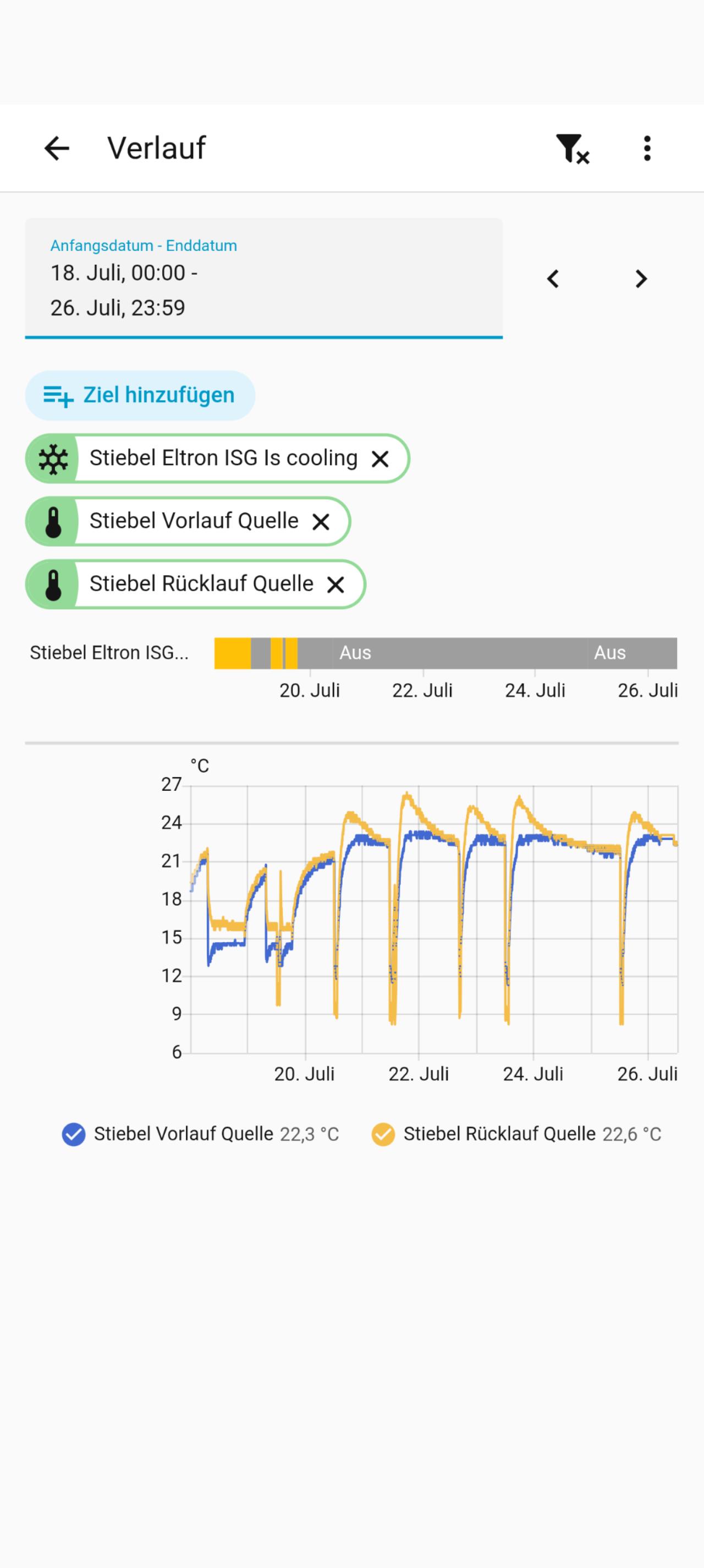The image size is (704, 1568).
Task: Click the Aus segment near 26. Juli
Action: pos(610,653)
